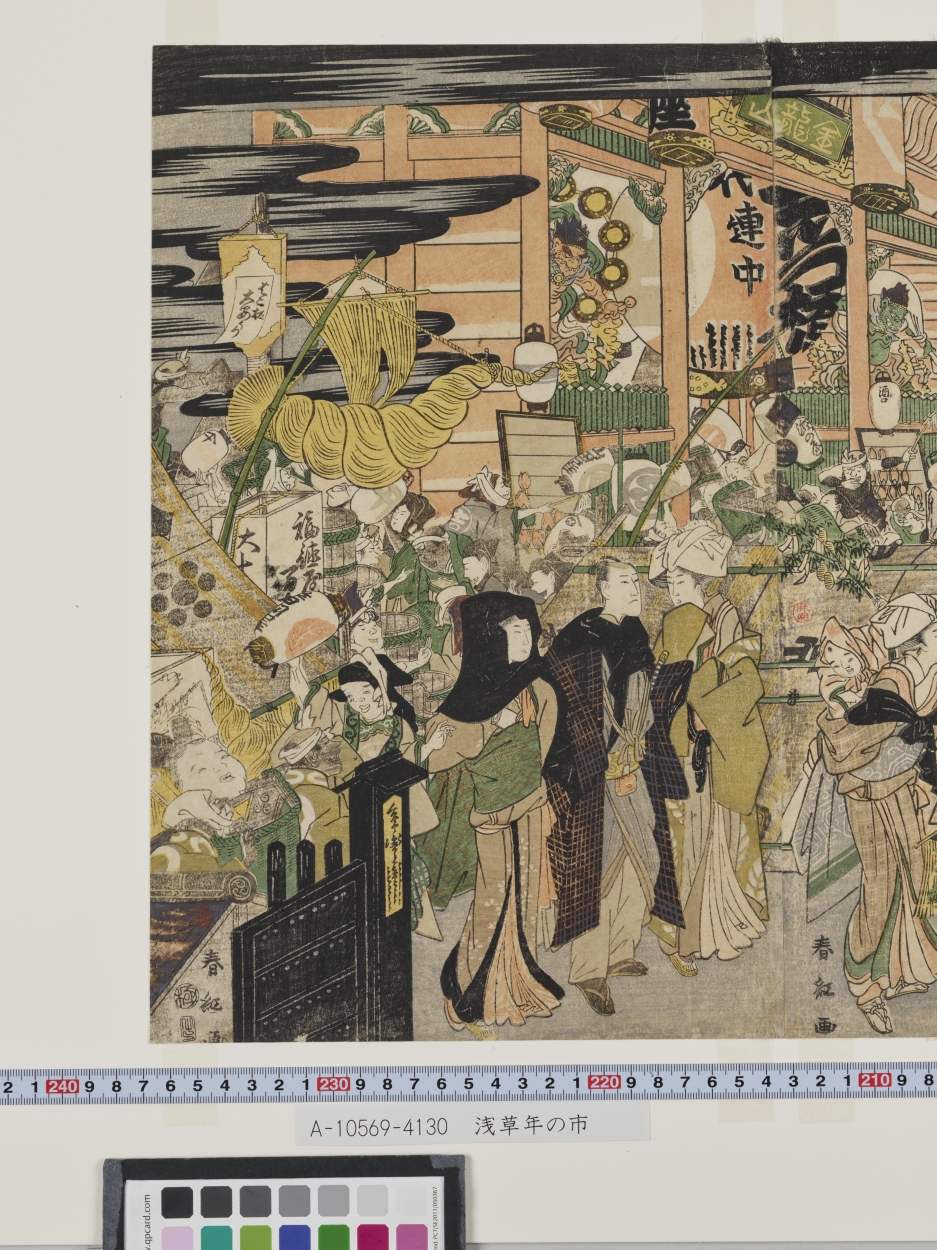Click the red "210" mark on the ruler

(x=875, y=1081)
